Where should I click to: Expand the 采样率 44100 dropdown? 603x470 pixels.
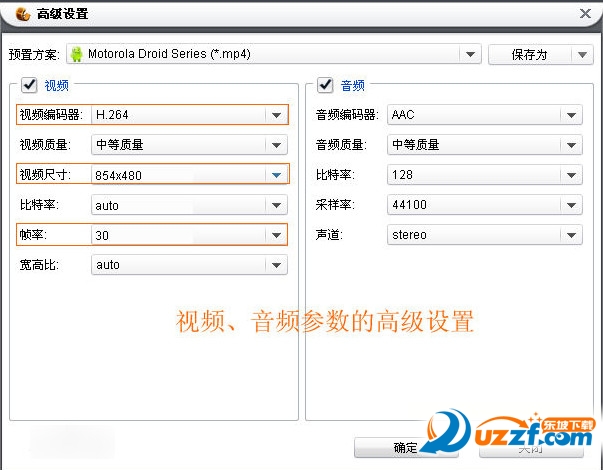click(x=571, y=205)
